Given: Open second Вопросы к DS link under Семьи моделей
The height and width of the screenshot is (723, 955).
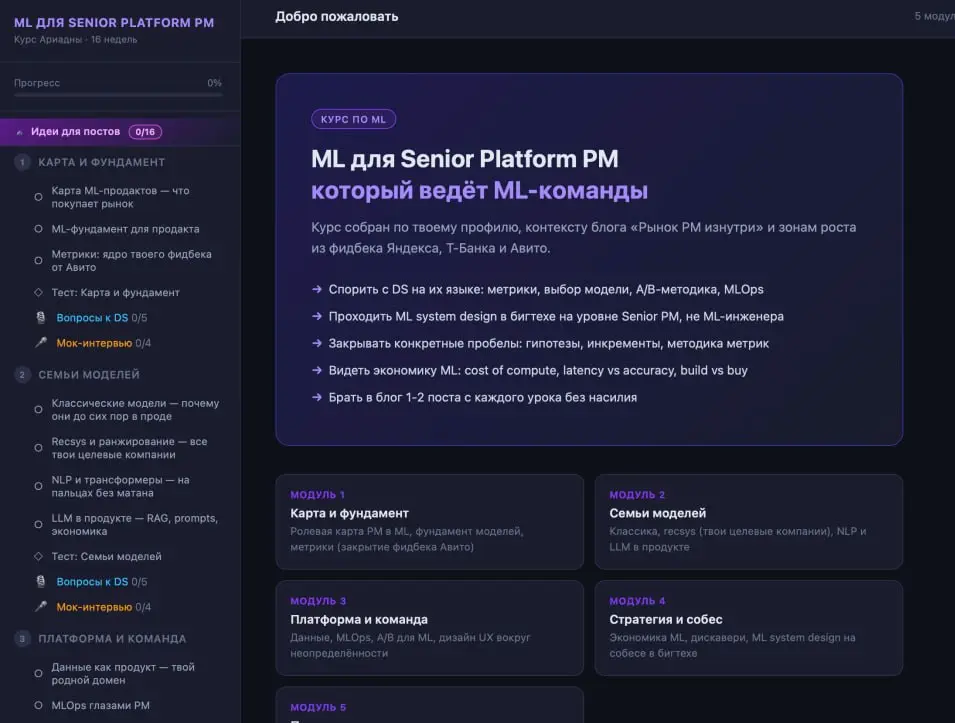Looking at the screenshot, I should click(x=102, y=582).
